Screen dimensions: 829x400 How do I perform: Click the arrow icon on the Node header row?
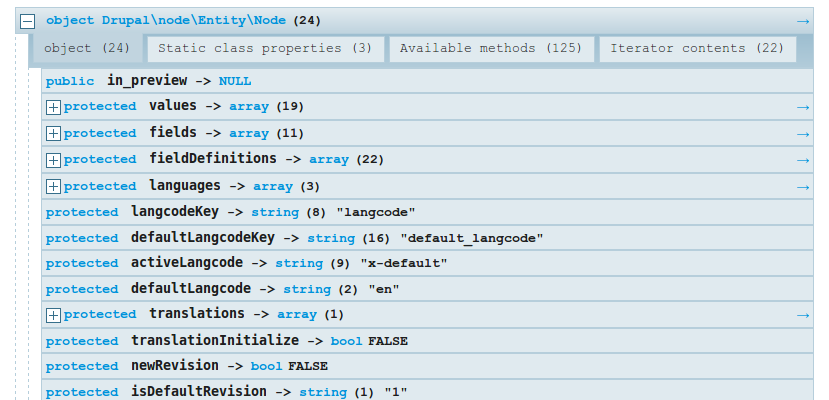point(803,21)
